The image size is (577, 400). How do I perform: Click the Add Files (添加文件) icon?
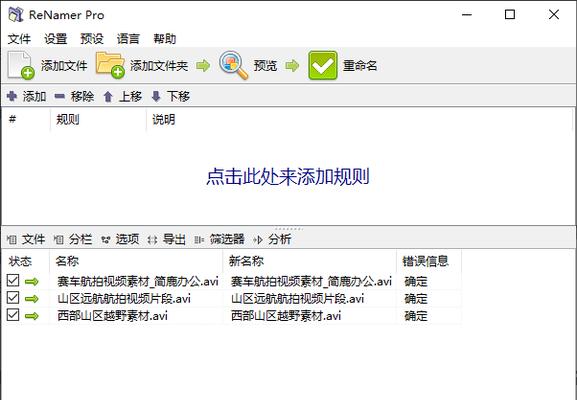[x=21, y=66]
